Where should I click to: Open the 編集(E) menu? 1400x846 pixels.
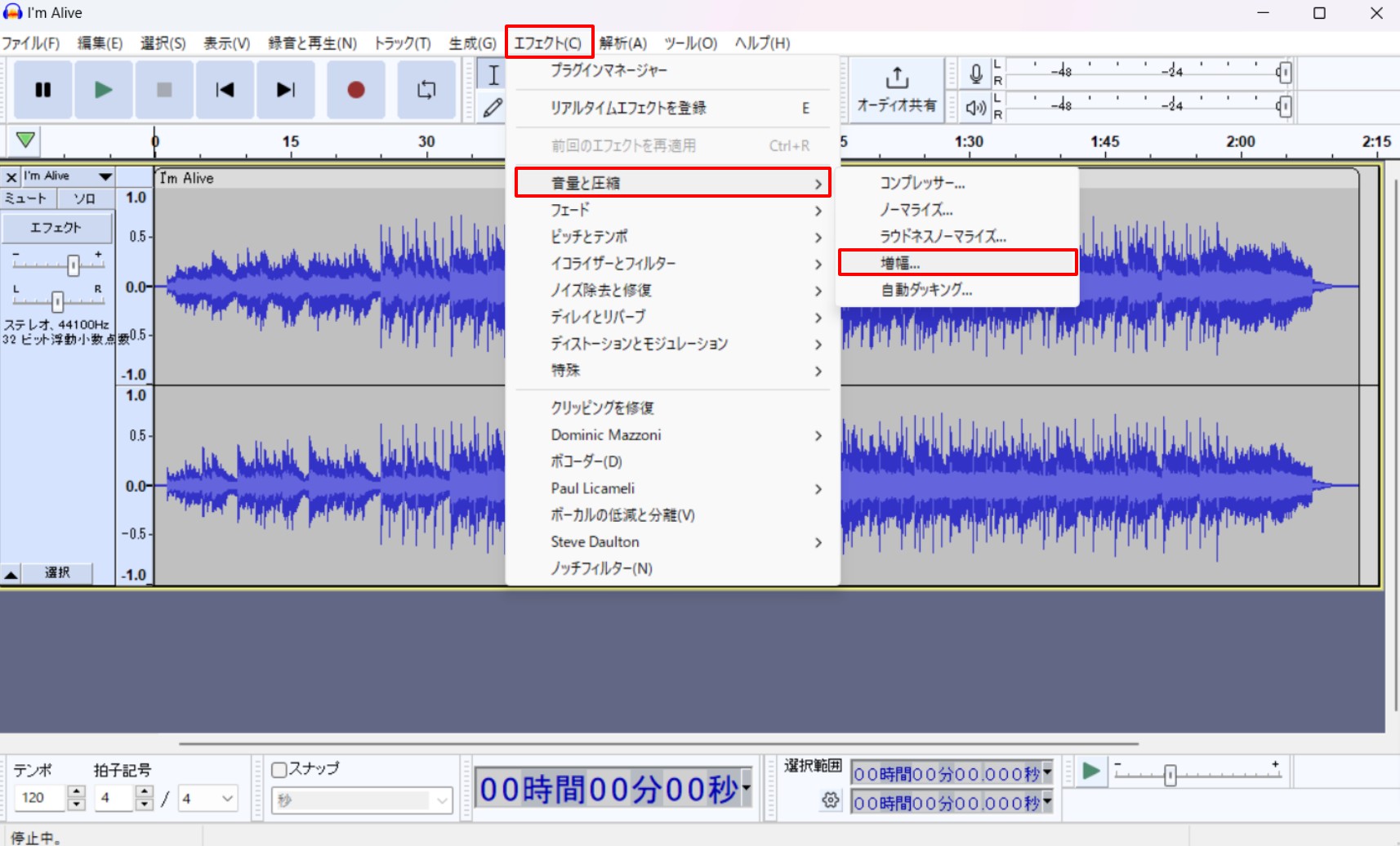tap(100, 43)
